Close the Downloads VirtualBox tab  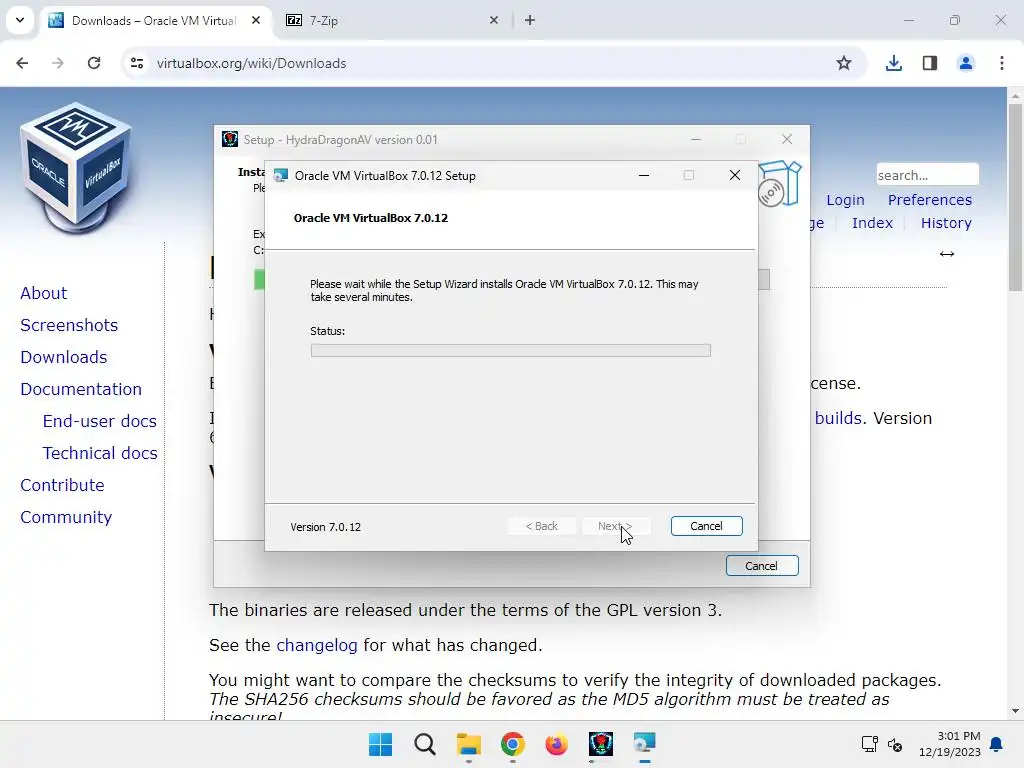click(256, 20)
